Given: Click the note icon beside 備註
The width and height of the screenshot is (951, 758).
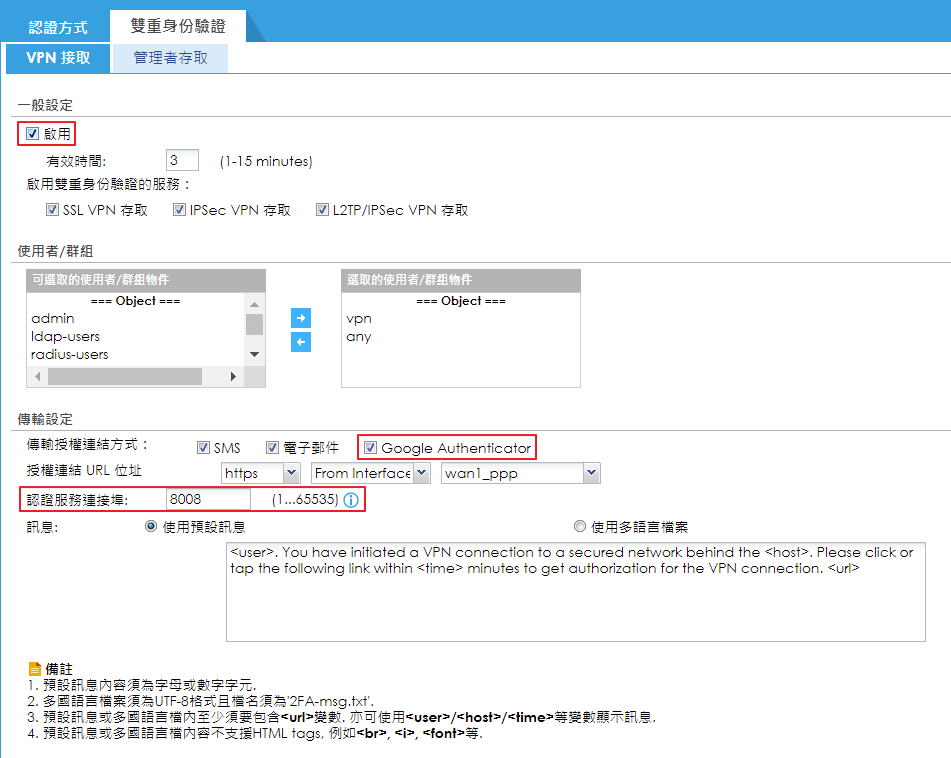Looking at the screenshot, I should (x=35, y=669).
